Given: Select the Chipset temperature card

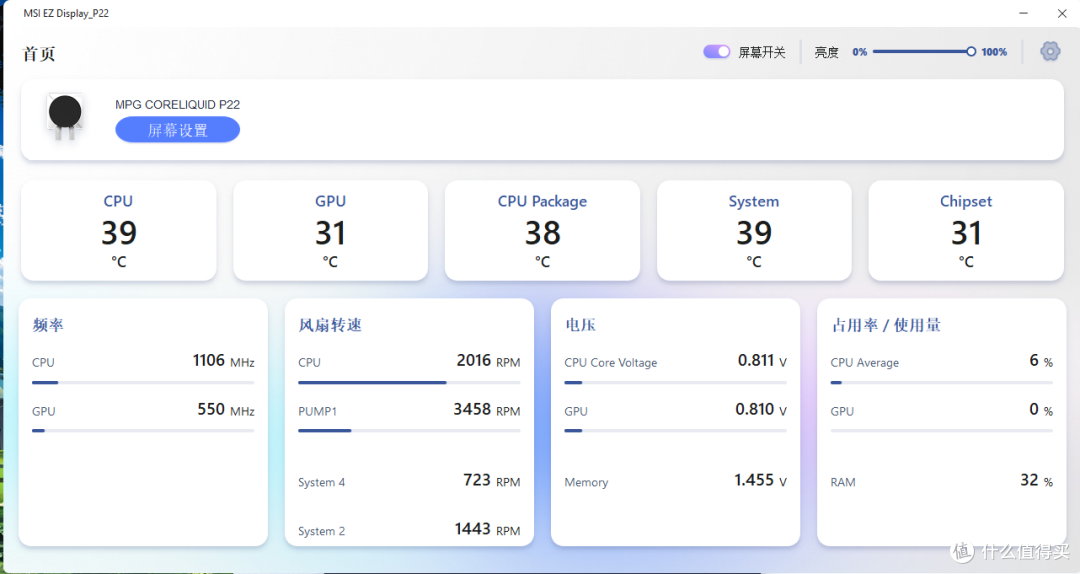Looking at the screenshot, I should point(966,230).
